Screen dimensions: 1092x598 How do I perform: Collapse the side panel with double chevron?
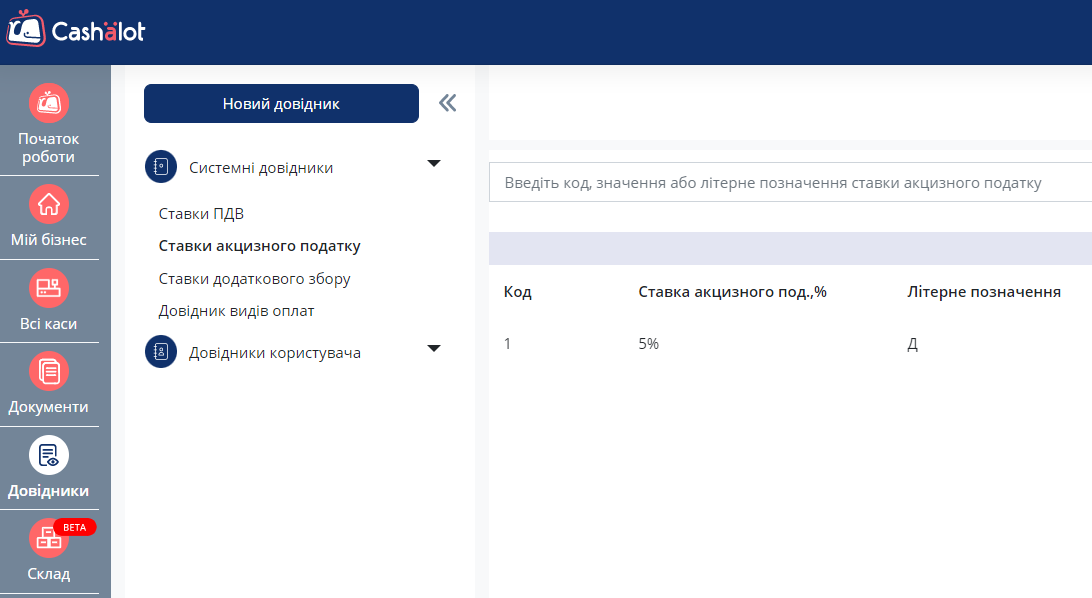pyautogui.click(x=447, y=103)
